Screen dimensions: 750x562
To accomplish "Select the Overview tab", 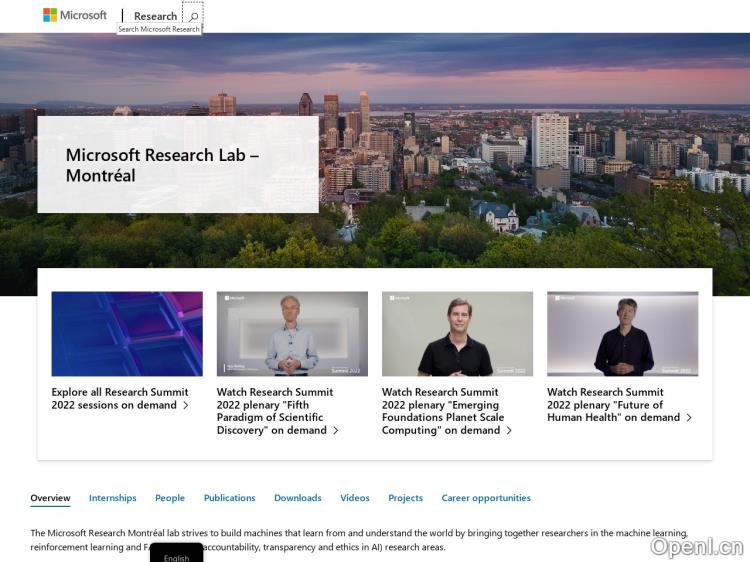I will [50, 498].
